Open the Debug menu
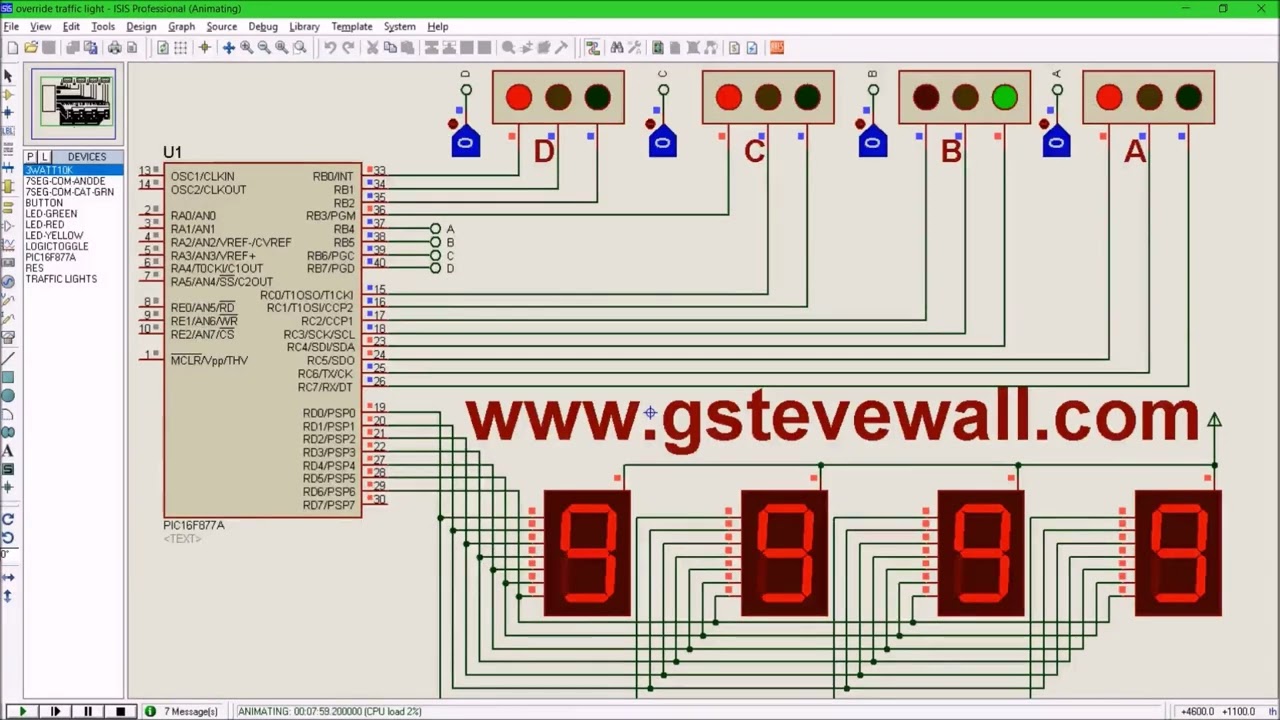The height and width of the screenshot is (720, 1280). (x=263, y=27)
